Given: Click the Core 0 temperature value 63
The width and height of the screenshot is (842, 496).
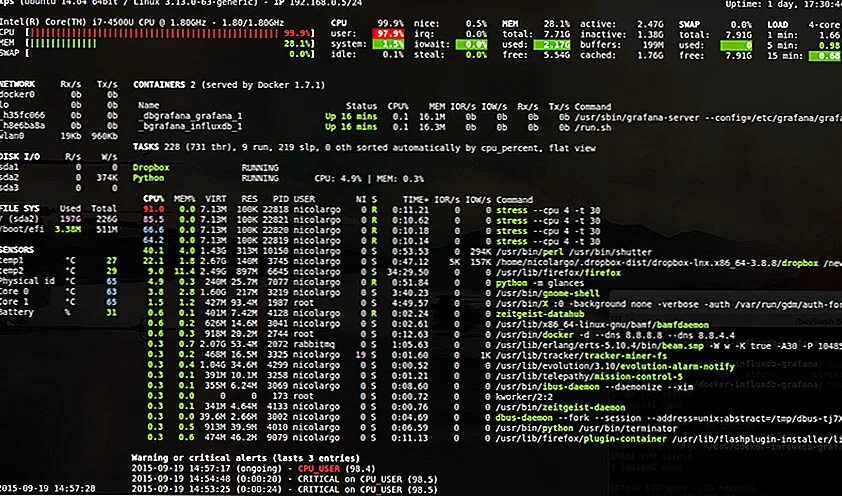Looking at the screenshot, I should point(111,291).
